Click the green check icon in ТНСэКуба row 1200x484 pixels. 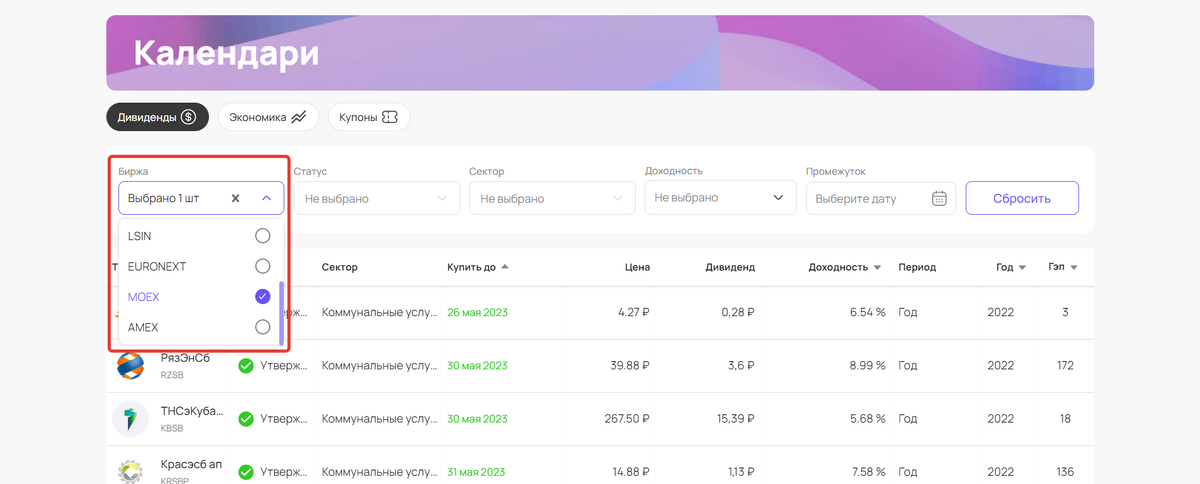[245, 419]
